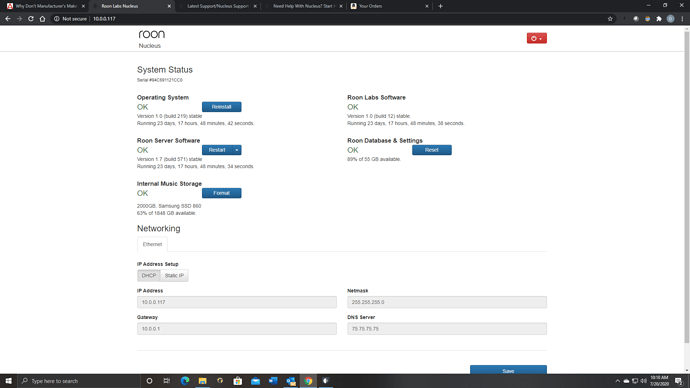Open Microsoft Store from taskbar

238,381
